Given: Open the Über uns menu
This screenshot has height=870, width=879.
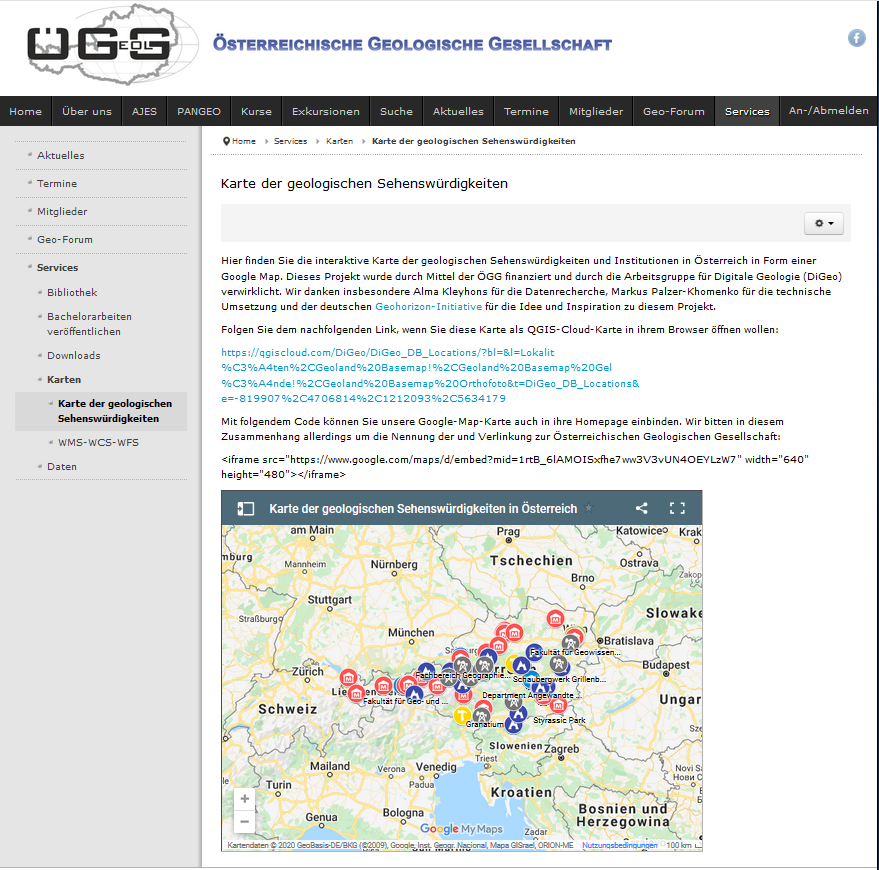Looking at the screenshot, I should tap(87, 111).
